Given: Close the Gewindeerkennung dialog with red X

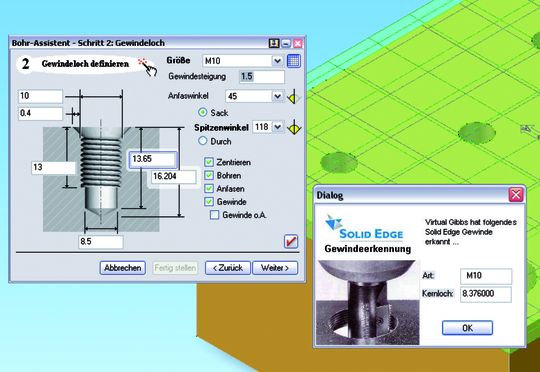Looking at the screenshot, I should [x=516, y=195].
